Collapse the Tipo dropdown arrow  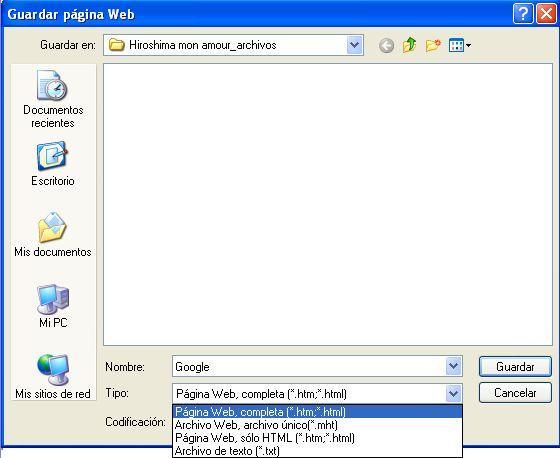(454, 394)
